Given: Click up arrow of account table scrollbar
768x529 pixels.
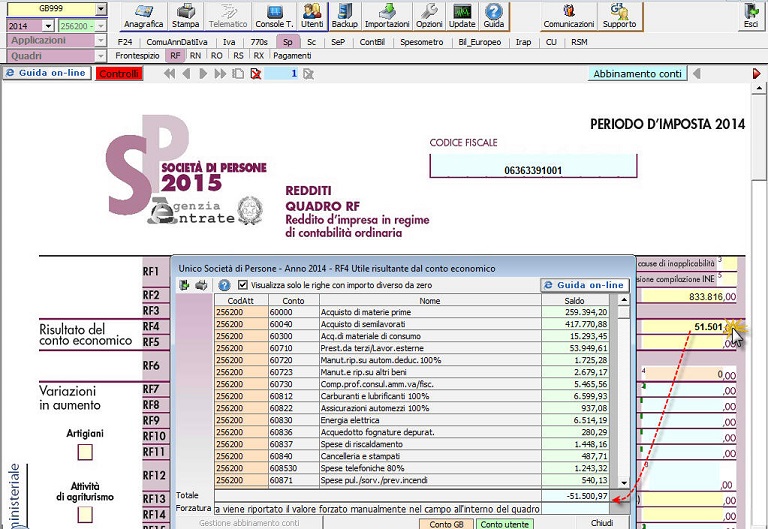Looking at the screenshot, I should point(623,300).
